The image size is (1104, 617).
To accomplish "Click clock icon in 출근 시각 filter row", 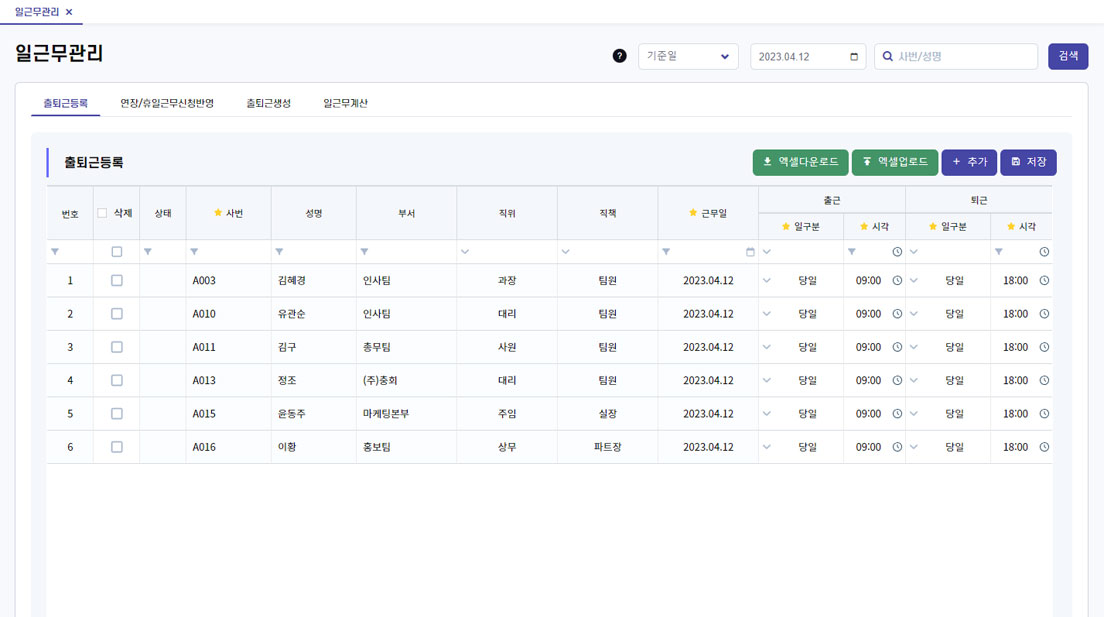I will [897, 251].
